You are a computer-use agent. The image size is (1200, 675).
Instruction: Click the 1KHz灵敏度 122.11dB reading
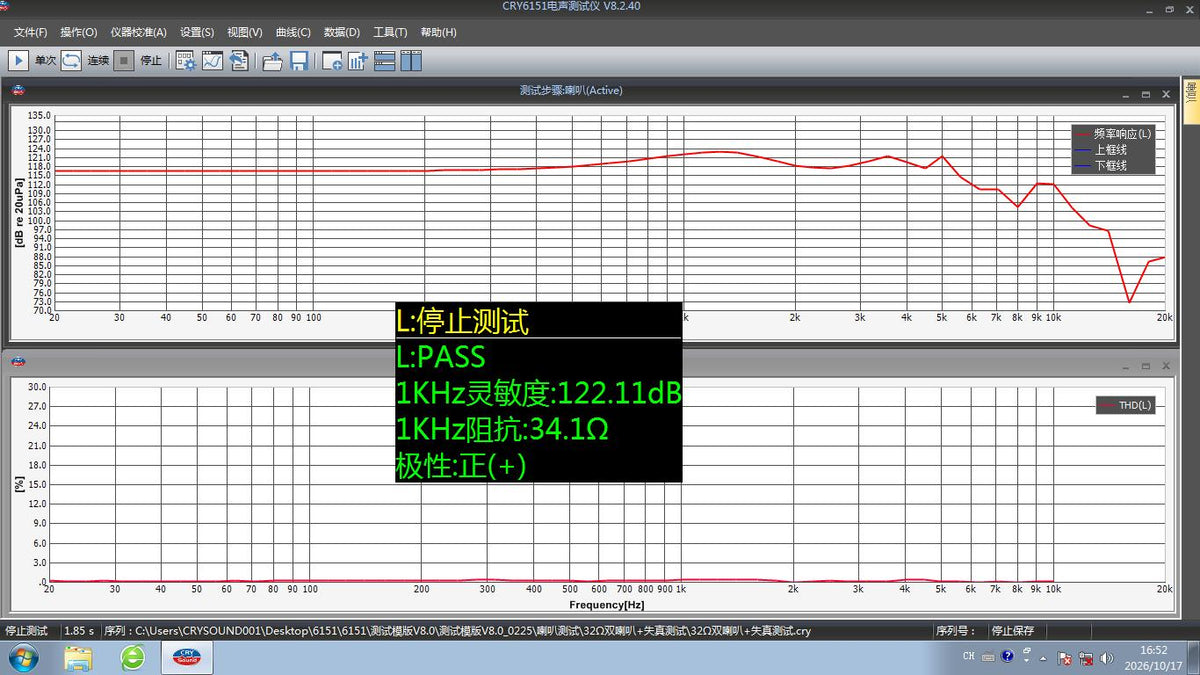539,394
